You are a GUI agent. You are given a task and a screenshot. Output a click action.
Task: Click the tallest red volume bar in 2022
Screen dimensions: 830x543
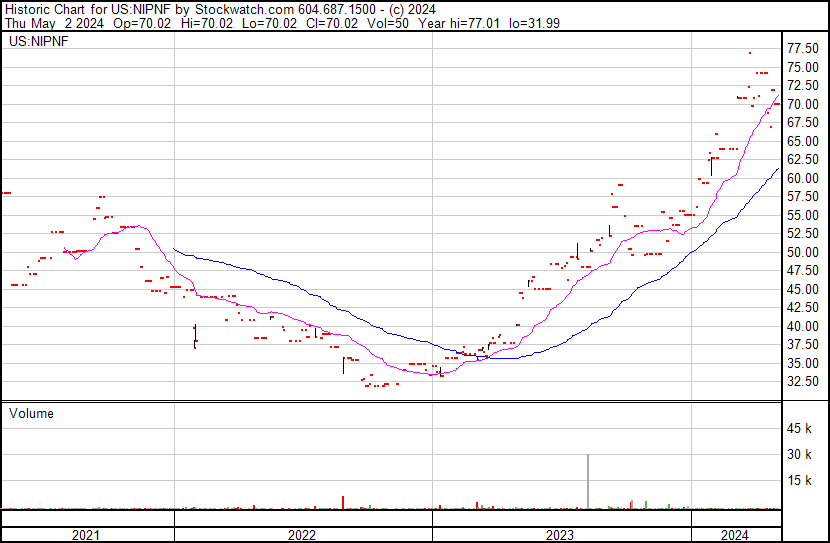pos(343,502)
